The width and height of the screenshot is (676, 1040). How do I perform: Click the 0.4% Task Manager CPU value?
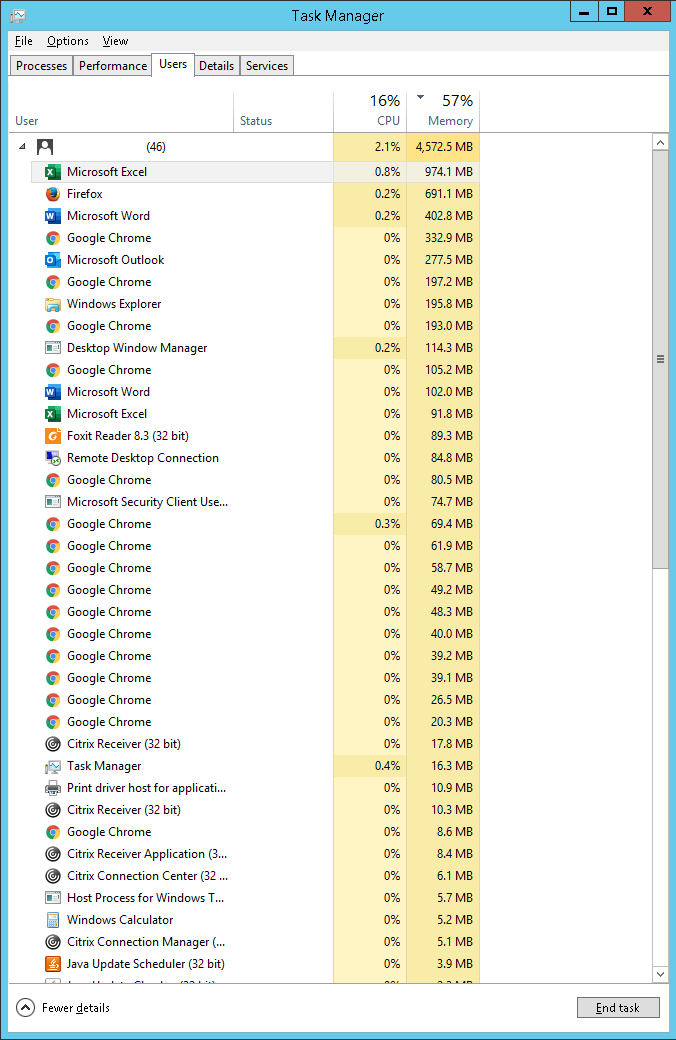coord(387,766)
